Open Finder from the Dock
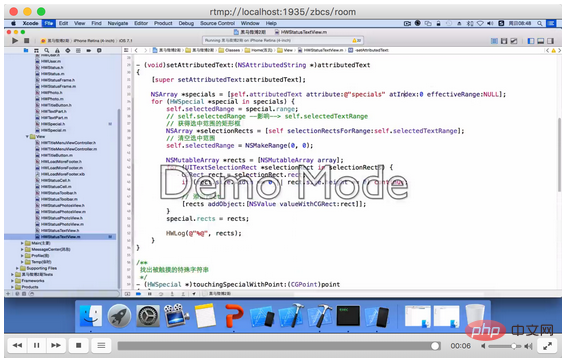 click(x=91, y=316)
